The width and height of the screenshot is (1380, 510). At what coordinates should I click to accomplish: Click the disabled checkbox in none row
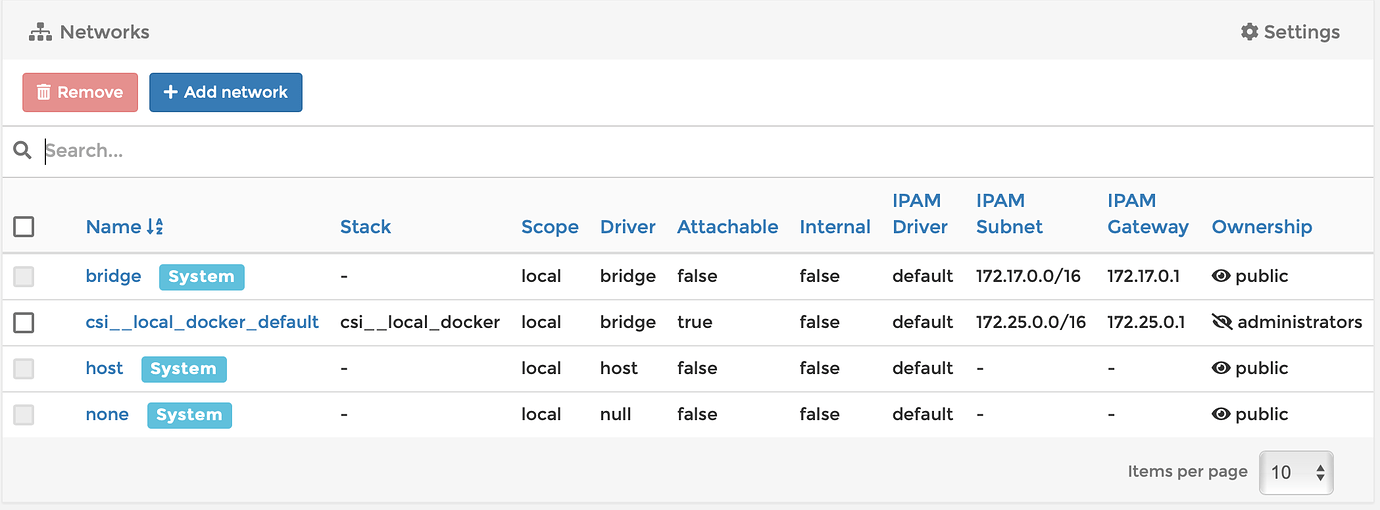24,414
